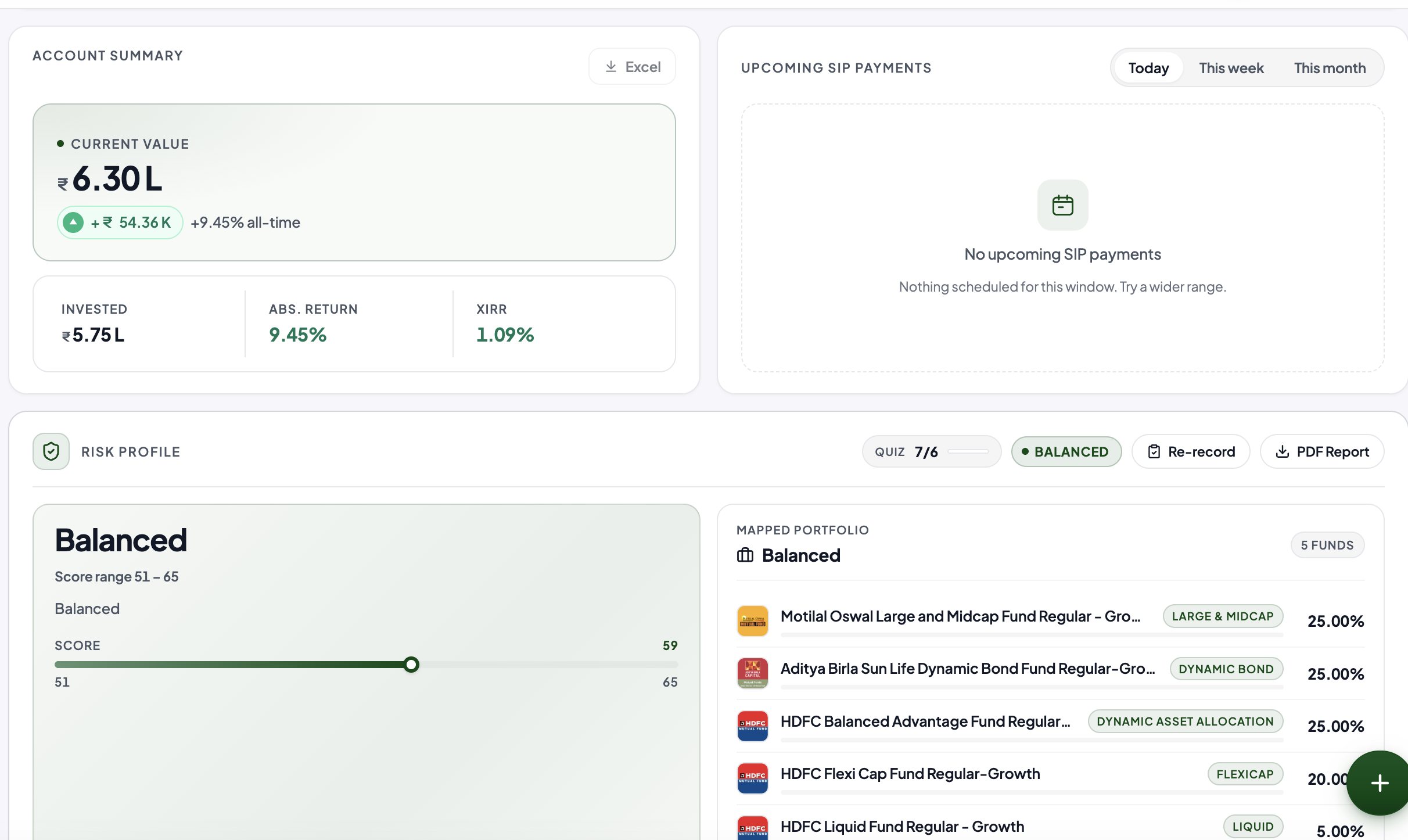Click the No upcoming SIP payments message

pos(1062,254)
